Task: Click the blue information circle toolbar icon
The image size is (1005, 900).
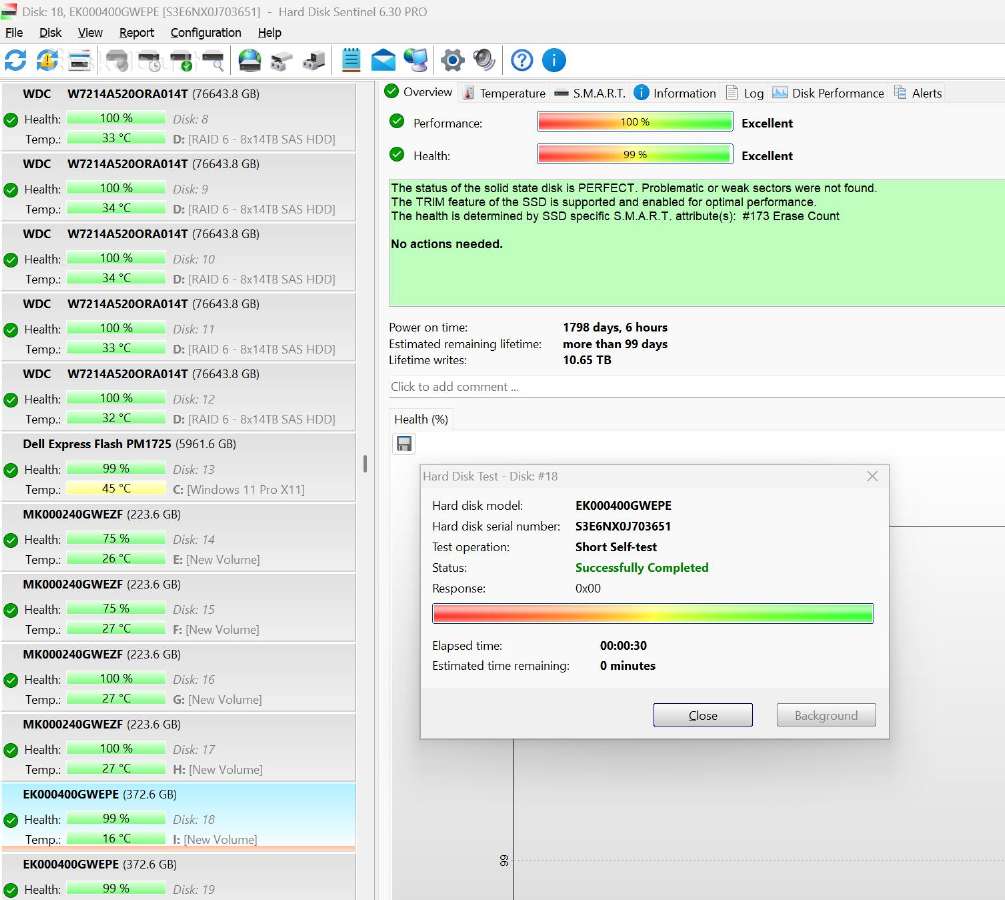Action: tap(554, 61)
